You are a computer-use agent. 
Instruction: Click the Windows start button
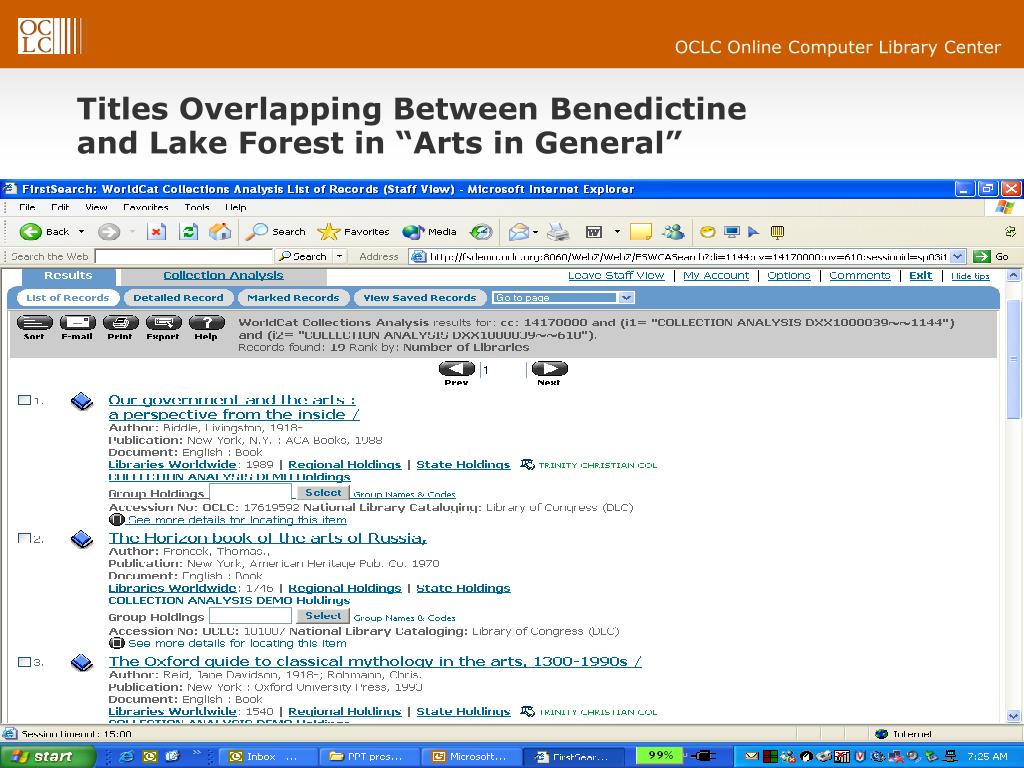[x=47, y=756]
